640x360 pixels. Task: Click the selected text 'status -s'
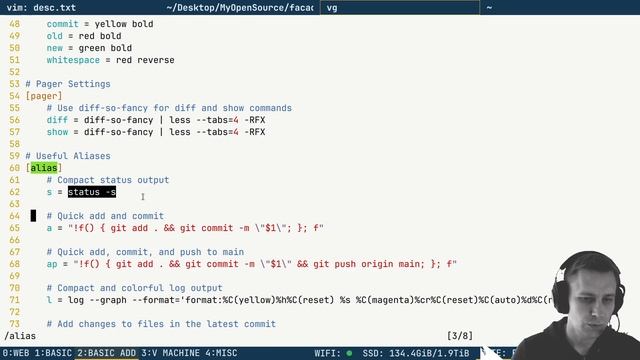point(92,192)
